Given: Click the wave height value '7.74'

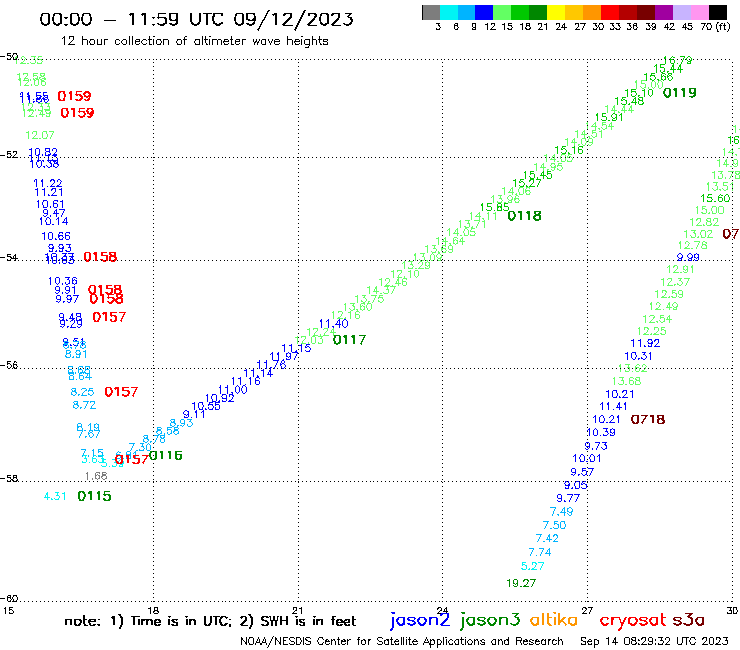Looking at the screenshot, I should click(x=540, y=552).
